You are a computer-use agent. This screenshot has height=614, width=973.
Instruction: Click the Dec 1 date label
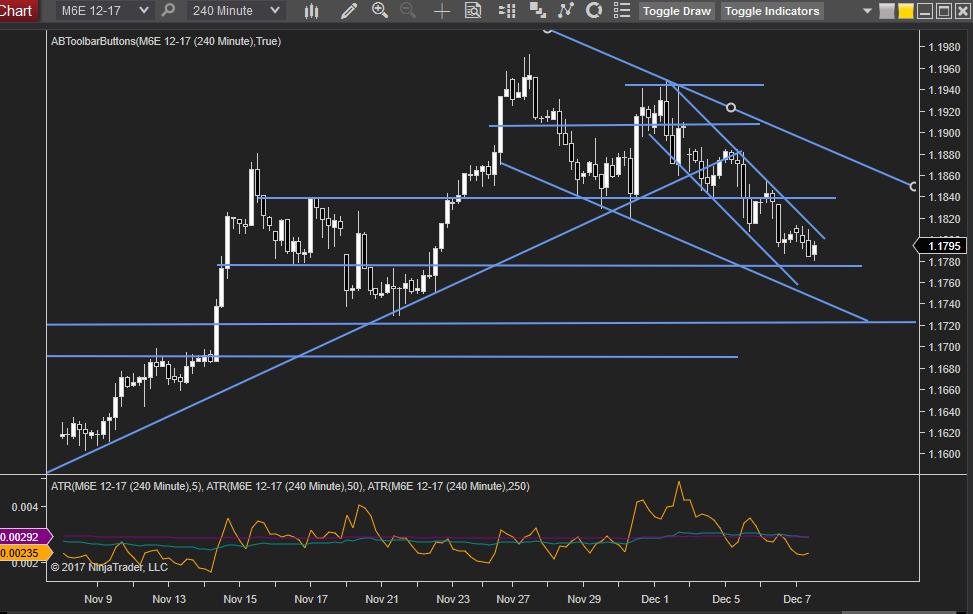655,599
